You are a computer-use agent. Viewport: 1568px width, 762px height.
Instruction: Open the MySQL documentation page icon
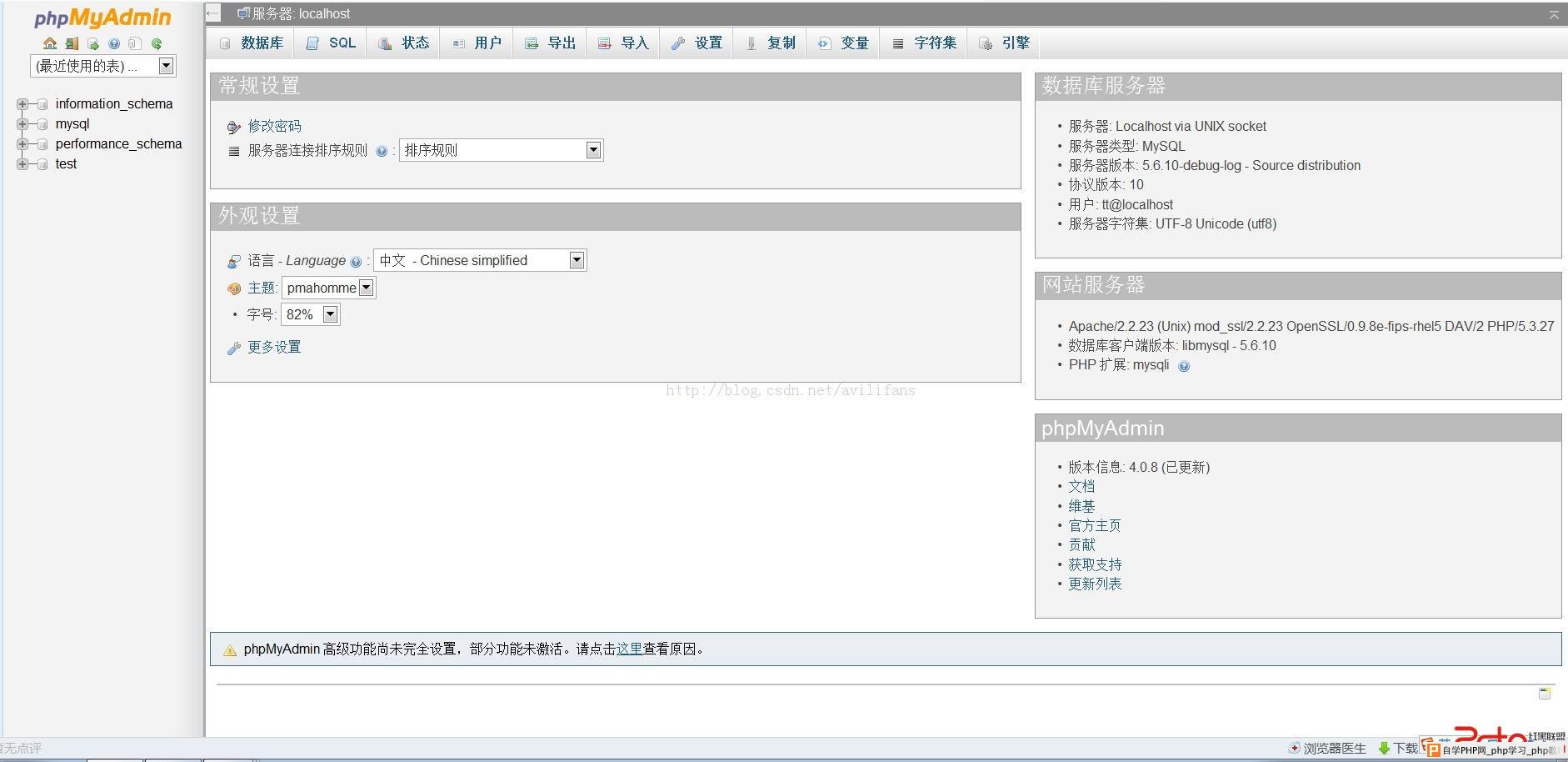[135, 43]
